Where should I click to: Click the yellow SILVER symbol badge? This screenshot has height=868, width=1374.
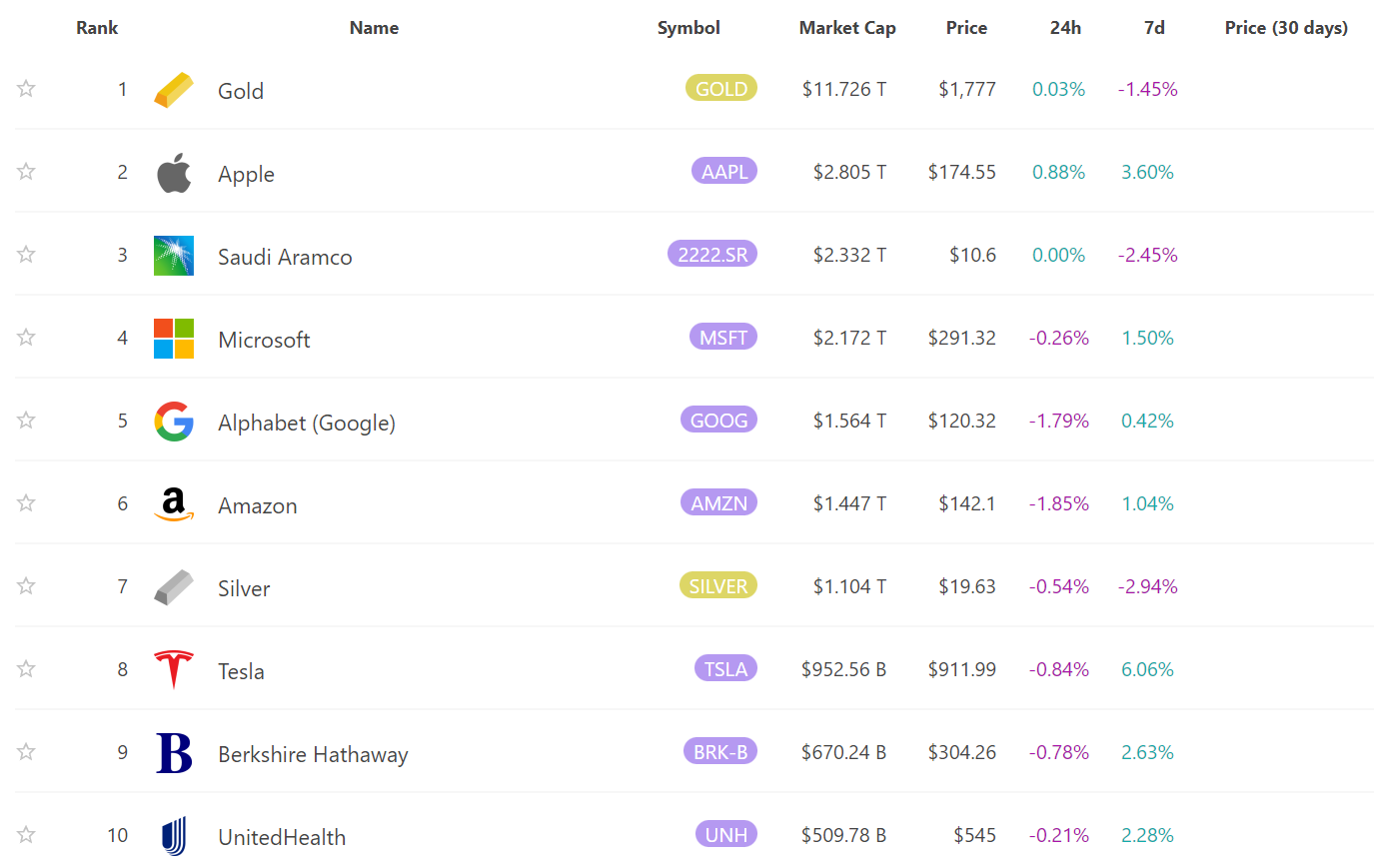pos(718,585)
